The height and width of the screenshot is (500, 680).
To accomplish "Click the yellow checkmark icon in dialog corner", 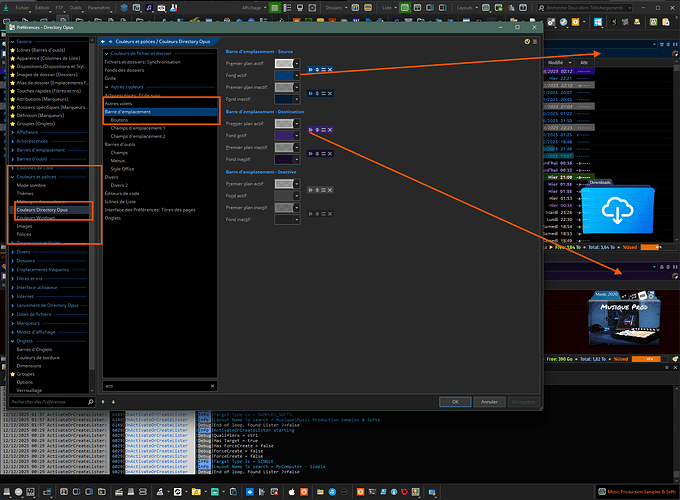I will click(x=526, y=41).
